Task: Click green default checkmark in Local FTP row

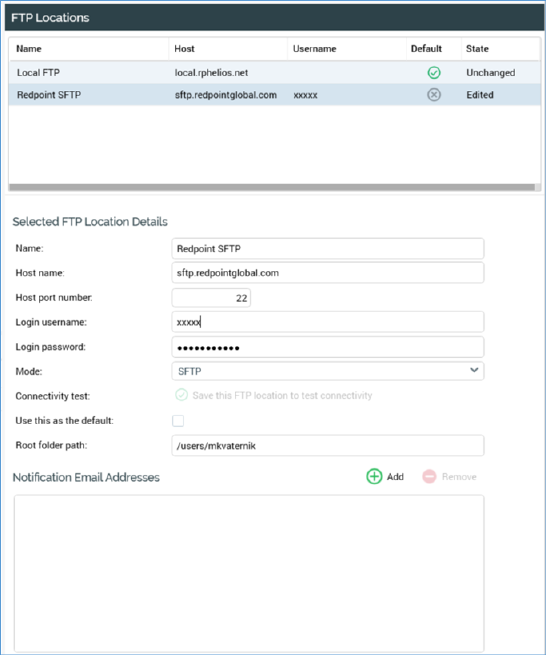Action: pyautogui.click(x=434, y=73)
